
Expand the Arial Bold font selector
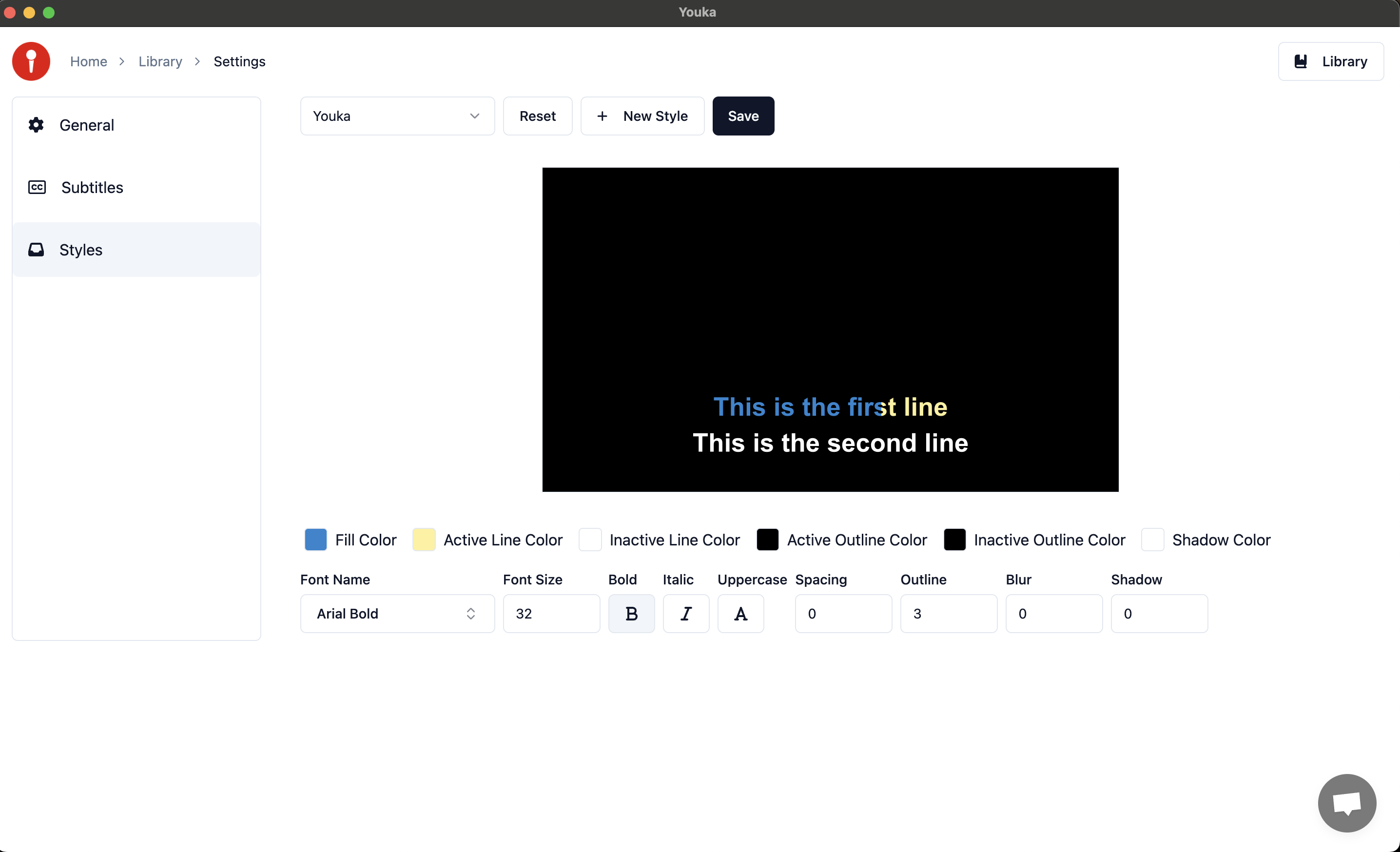point(397,614)
